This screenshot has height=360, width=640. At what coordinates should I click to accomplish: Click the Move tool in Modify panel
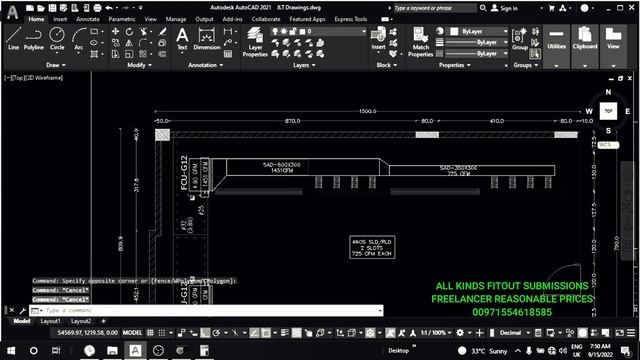[x=116, y=31]
